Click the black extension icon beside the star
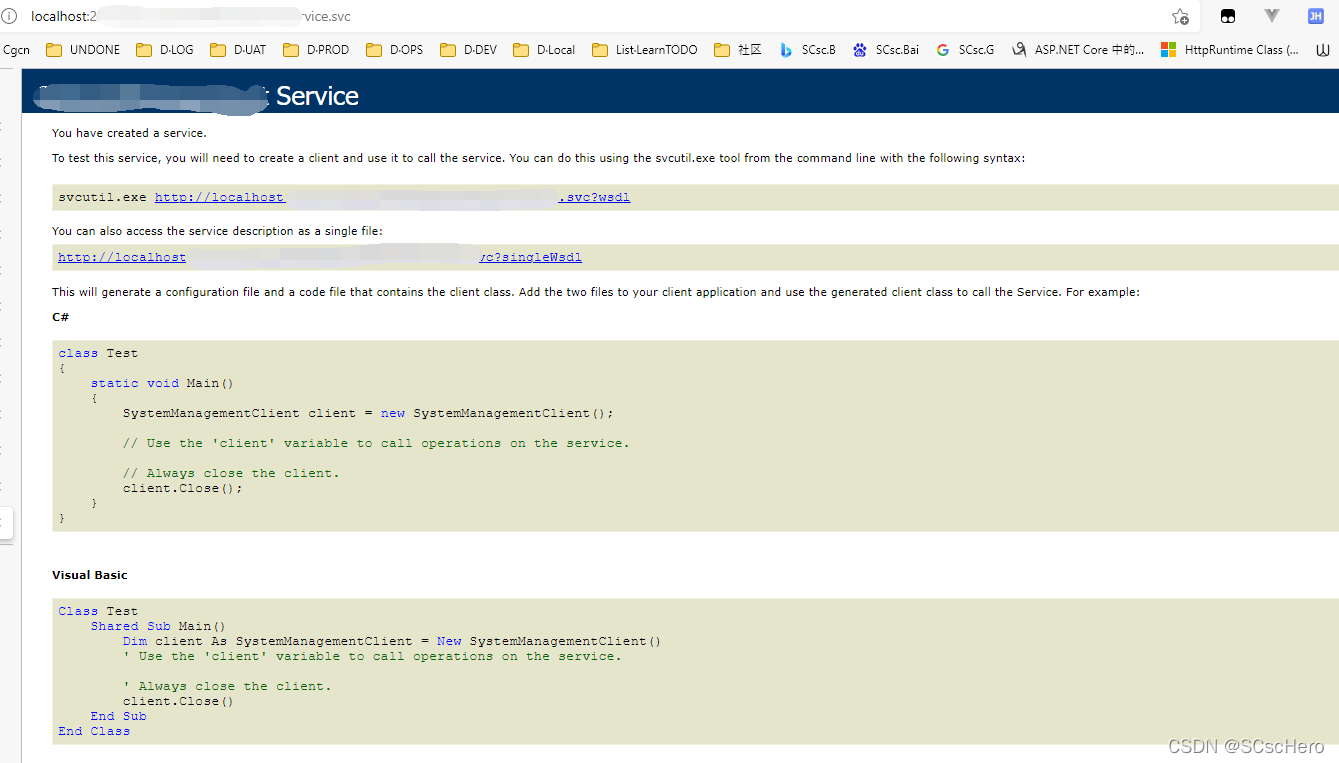 (x=1227, y=17)
